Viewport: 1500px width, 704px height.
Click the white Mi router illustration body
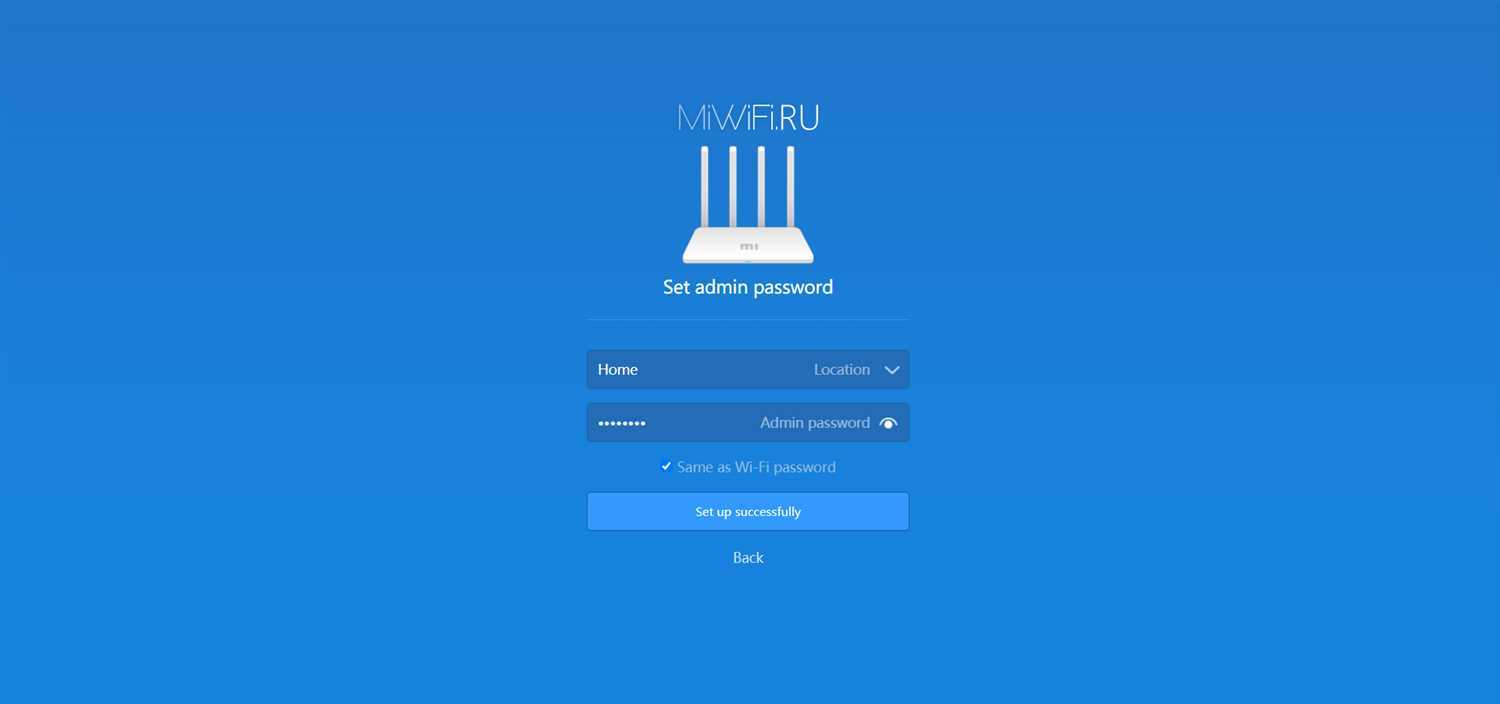click(748, 245)
